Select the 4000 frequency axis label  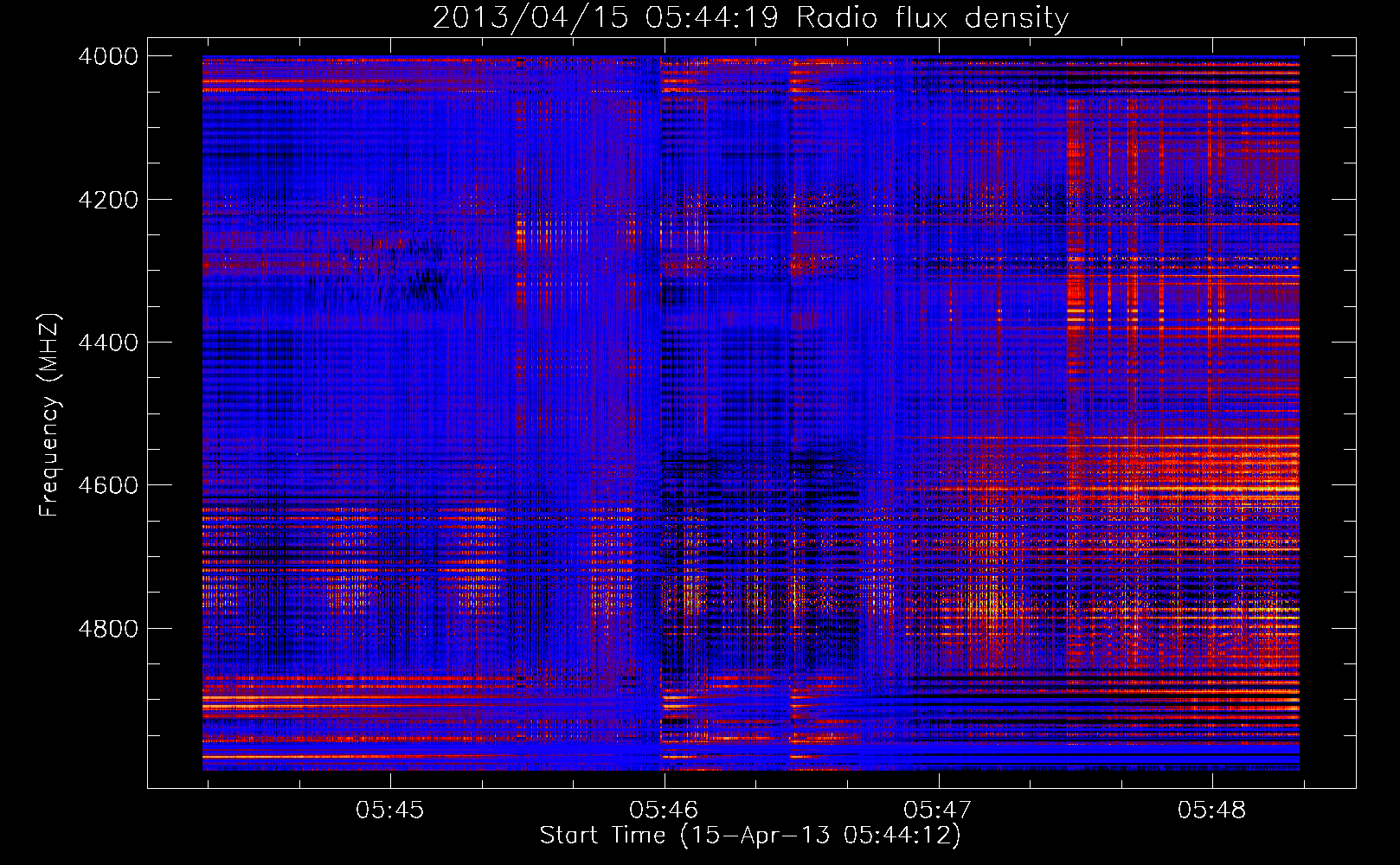click(108, 56)
